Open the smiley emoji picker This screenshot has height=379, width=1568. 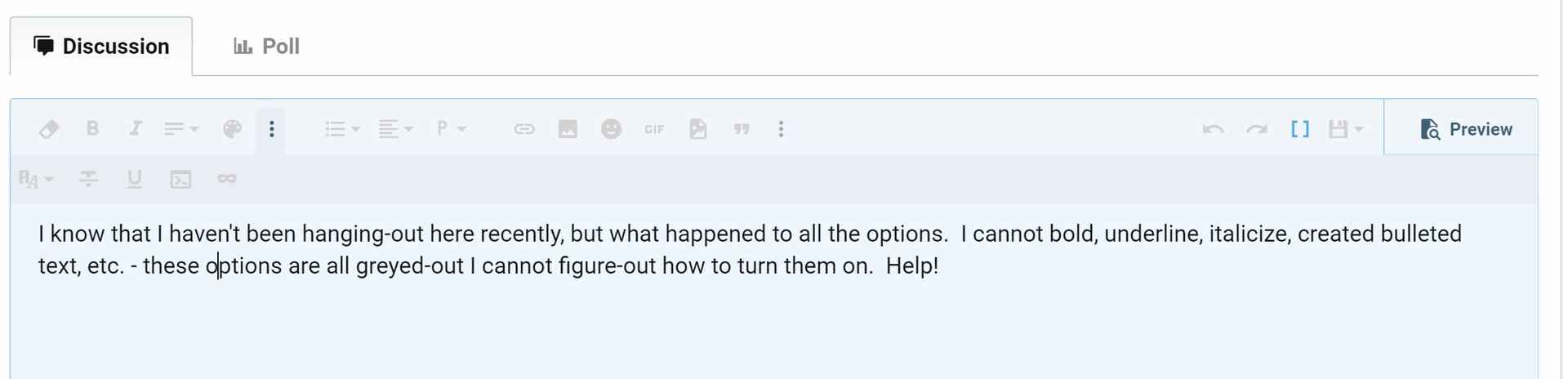pos(611,129)
